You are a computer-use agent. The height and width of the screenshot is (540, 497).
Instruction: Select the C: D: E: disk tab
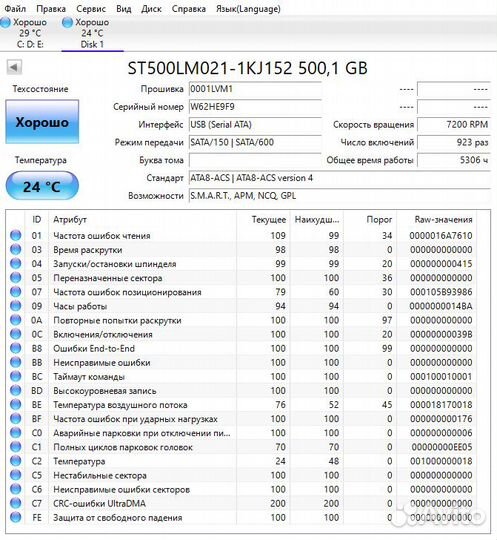pyautogui.click(x=24, y=33)
